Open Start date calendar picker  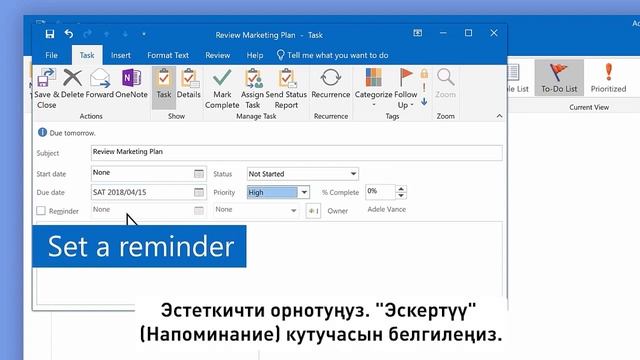click(x=199, y=173)
